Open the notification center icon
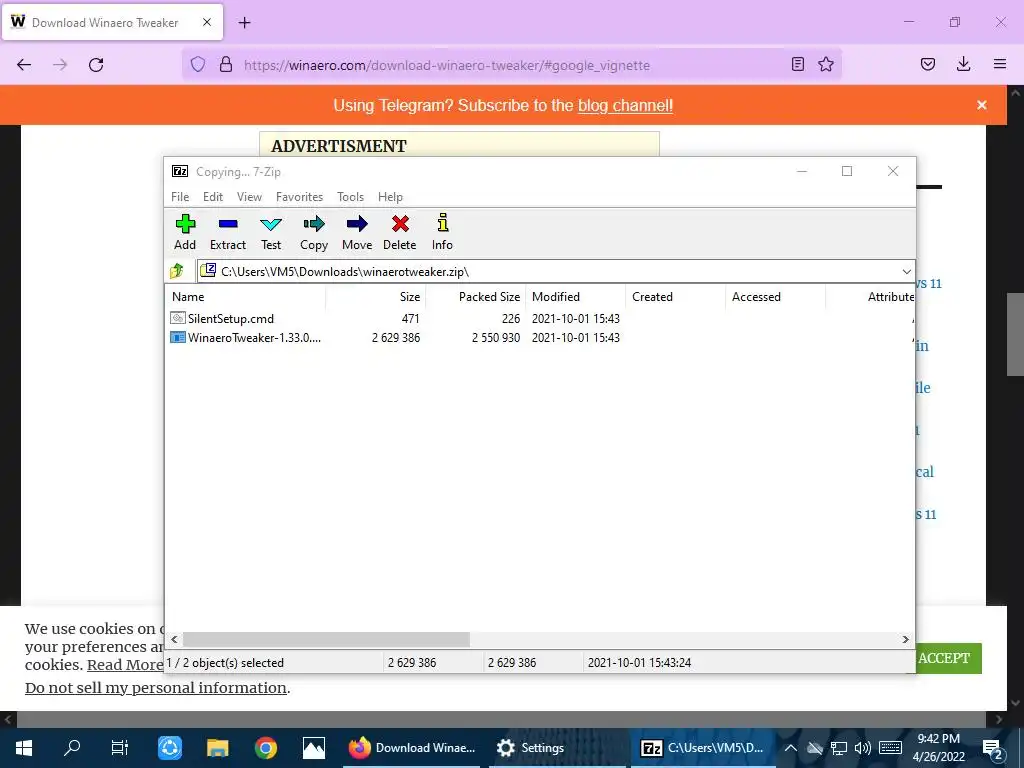Image resolution: width=1024 pixels, height=768 pixels. click(x=993, y=749)
